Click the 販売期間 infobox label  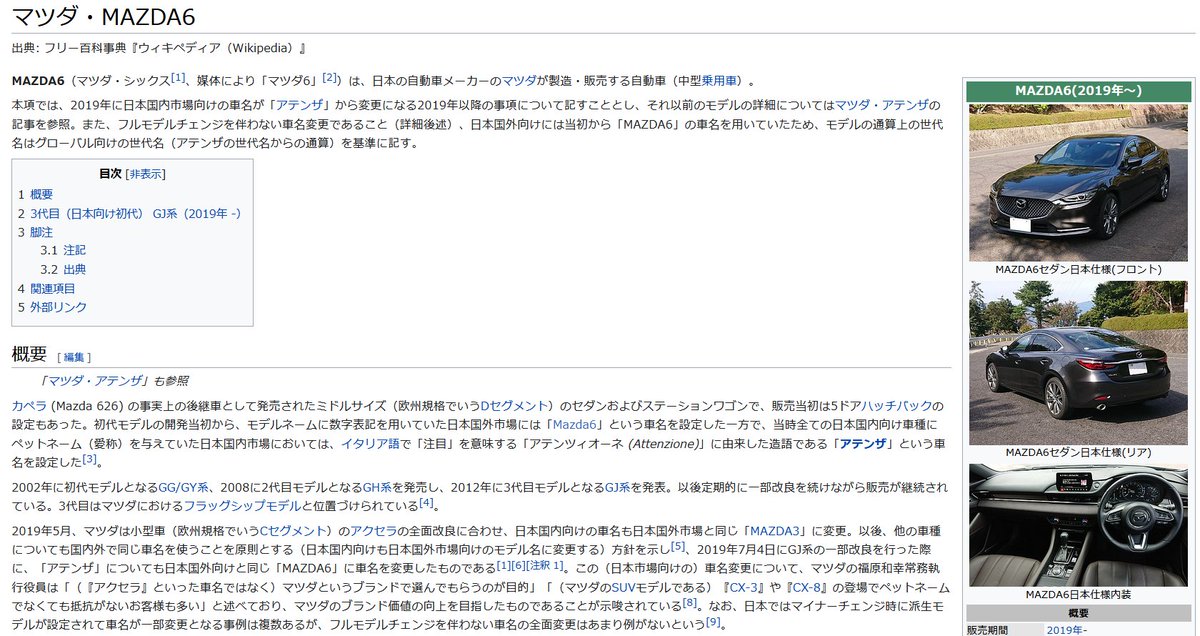point(988,630)
